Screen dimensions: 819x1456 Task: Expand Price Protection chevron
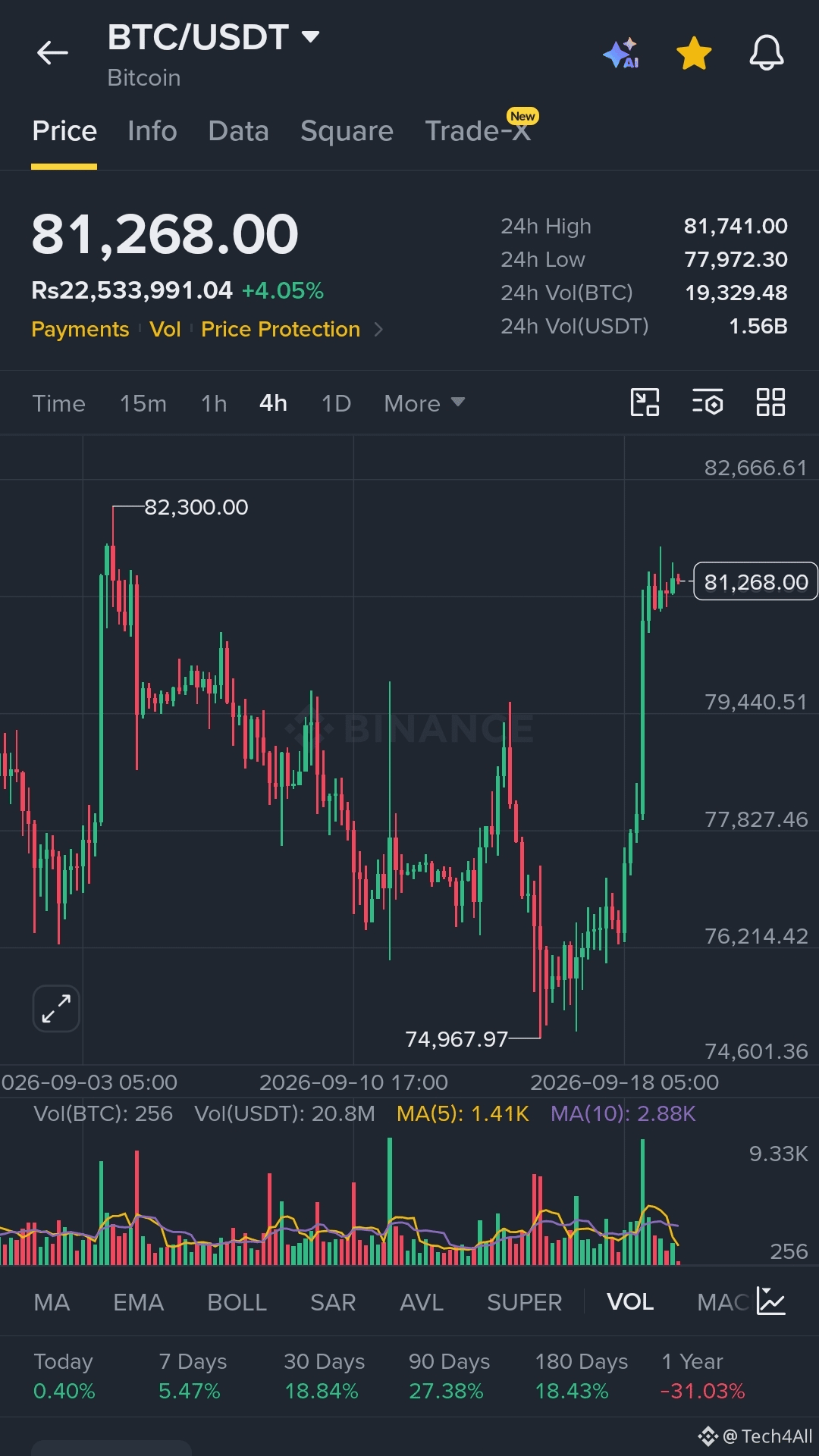tap(378, 330)
